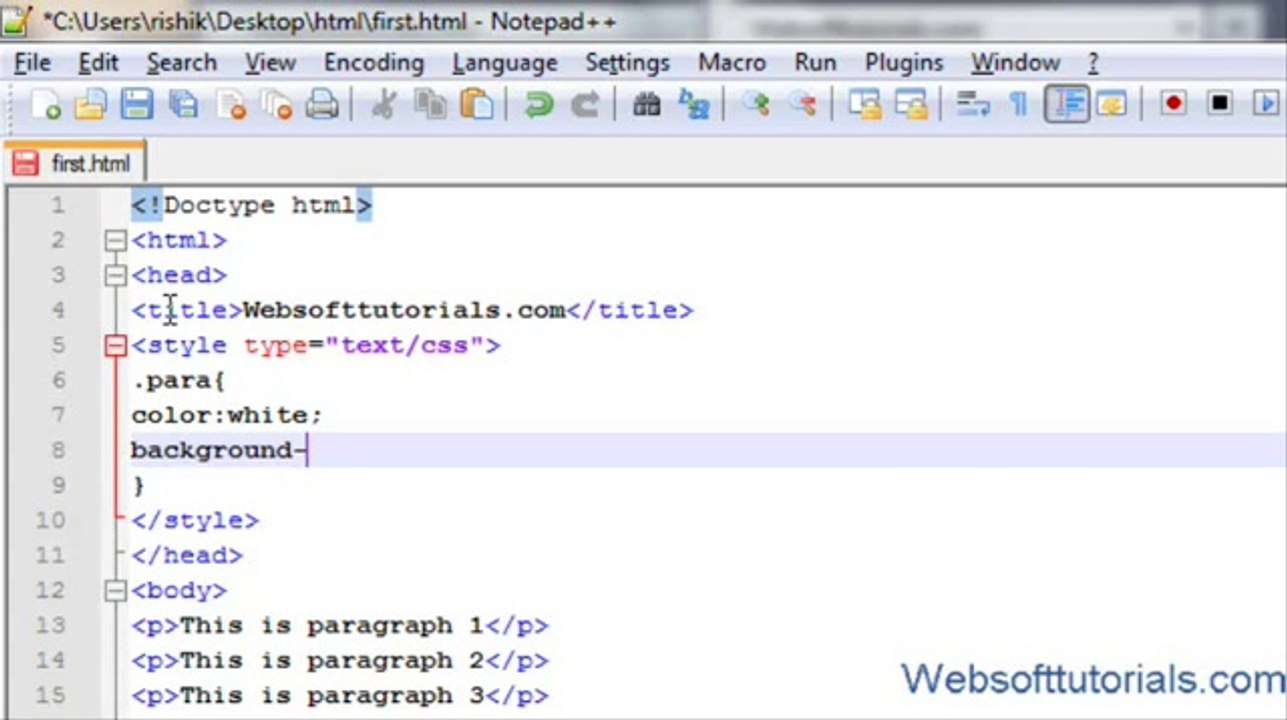
Task: Open the Edit menu
Action: 98,63
